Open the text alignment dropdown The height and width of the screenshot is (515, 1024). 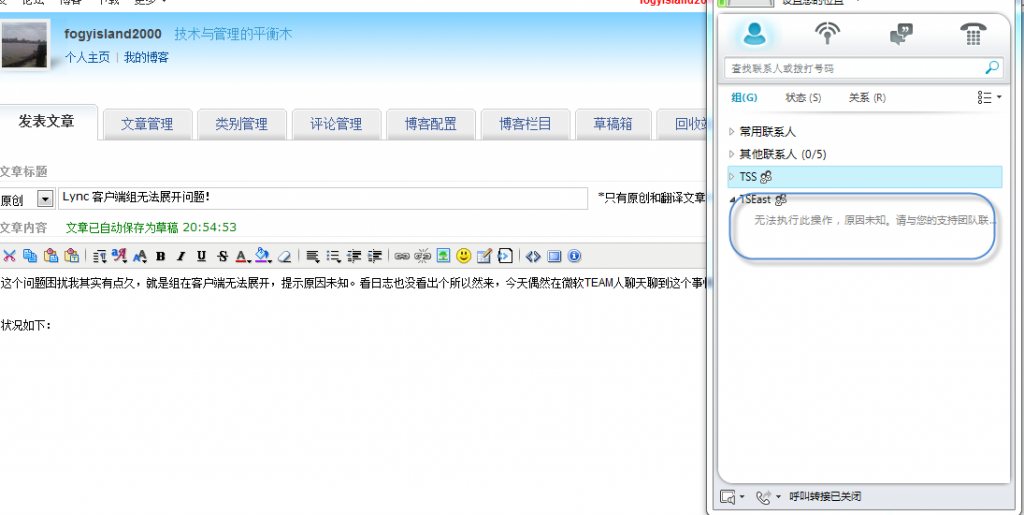pyautogui.click(x=312, y=256)
